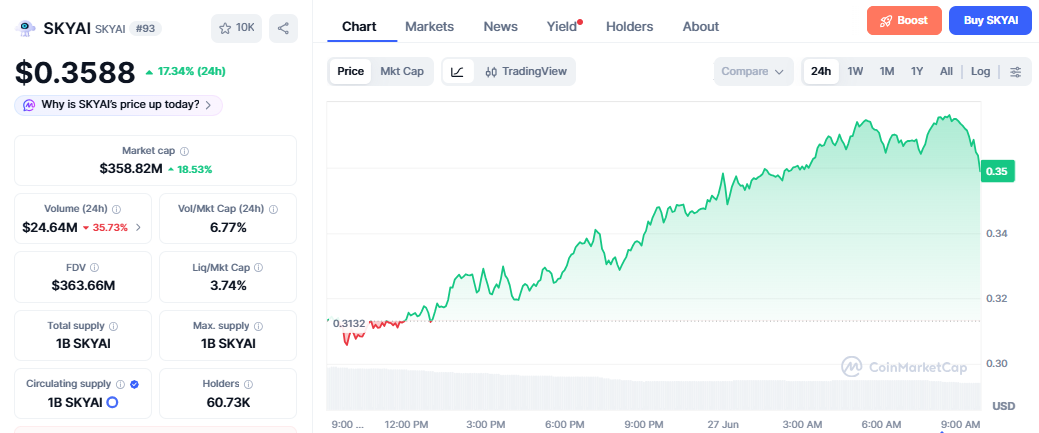Image resolution: width=1039 pixels, height=433 pixels.
Task: Click the Liq/Mkt Cap info icon
Action: [258, 267]
